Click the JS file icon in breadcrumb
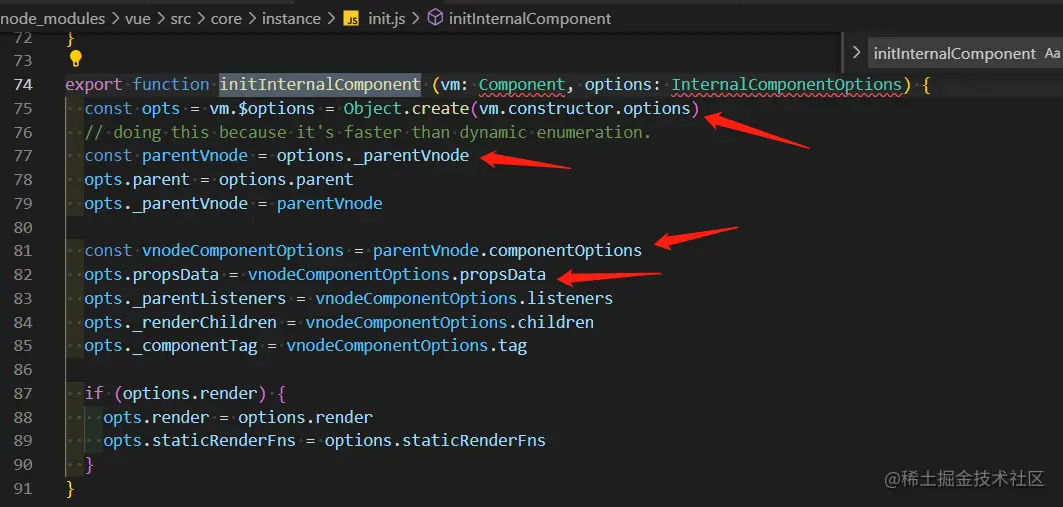The width and height of the screenshot is (1063, 507). tap(352, 19)
